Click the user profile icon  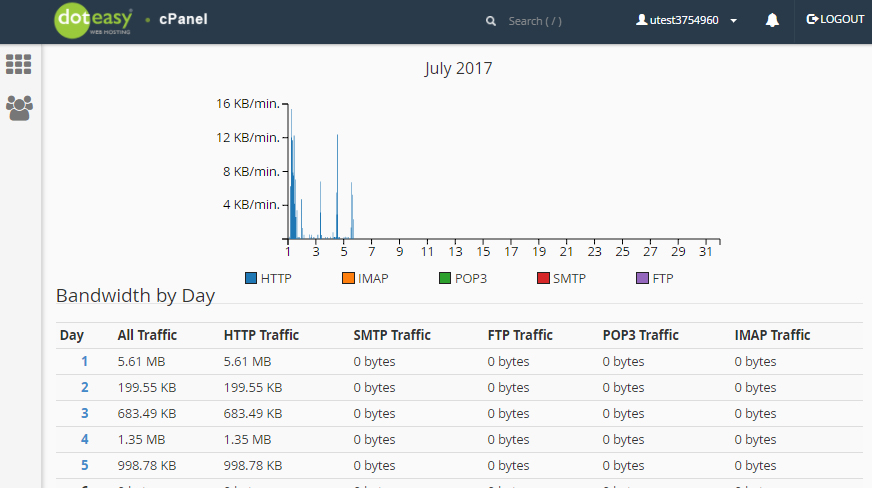[642, 20]
